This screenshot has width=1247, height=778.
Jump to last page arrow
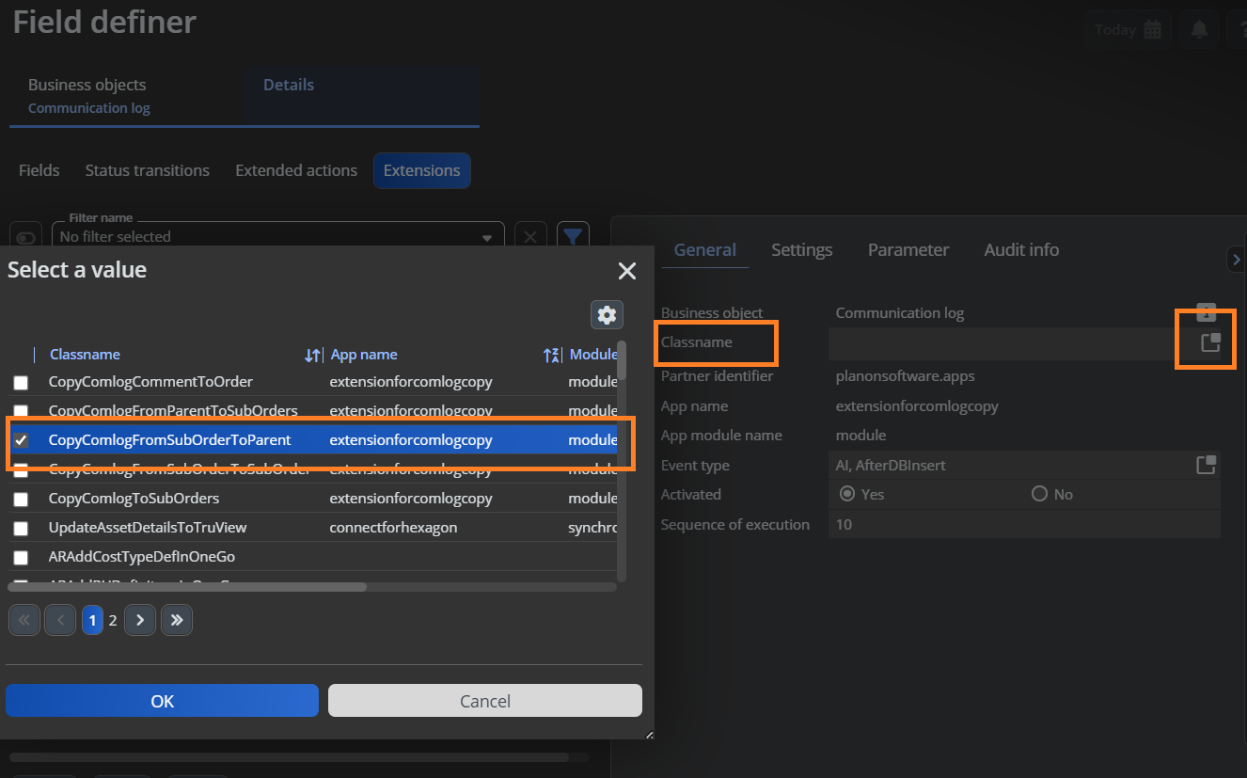click(x=177, y=620)
